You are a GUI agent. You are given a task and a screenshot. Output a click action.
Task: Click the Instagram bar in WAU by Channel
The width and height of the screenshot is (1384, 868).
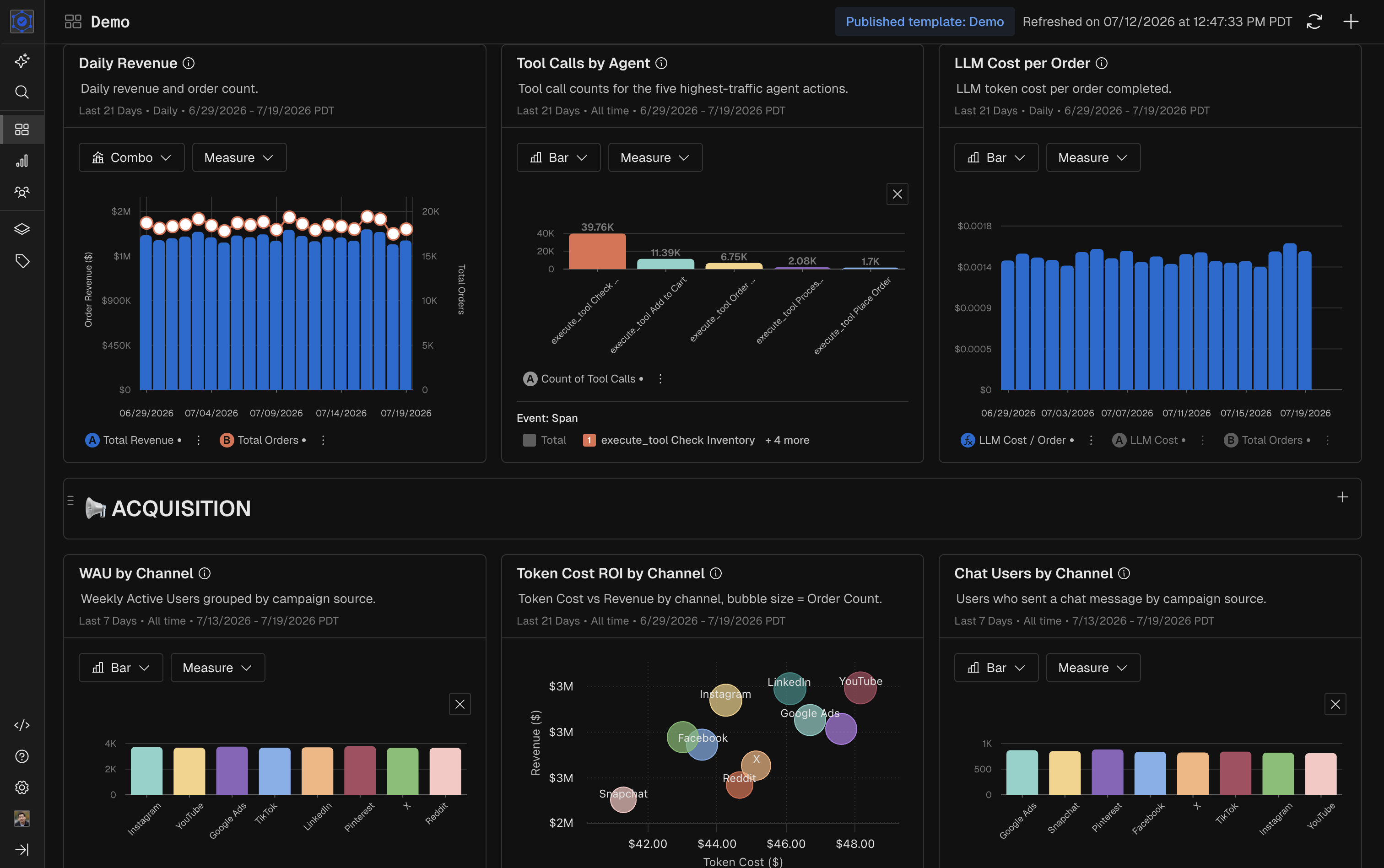coord(146,771)
